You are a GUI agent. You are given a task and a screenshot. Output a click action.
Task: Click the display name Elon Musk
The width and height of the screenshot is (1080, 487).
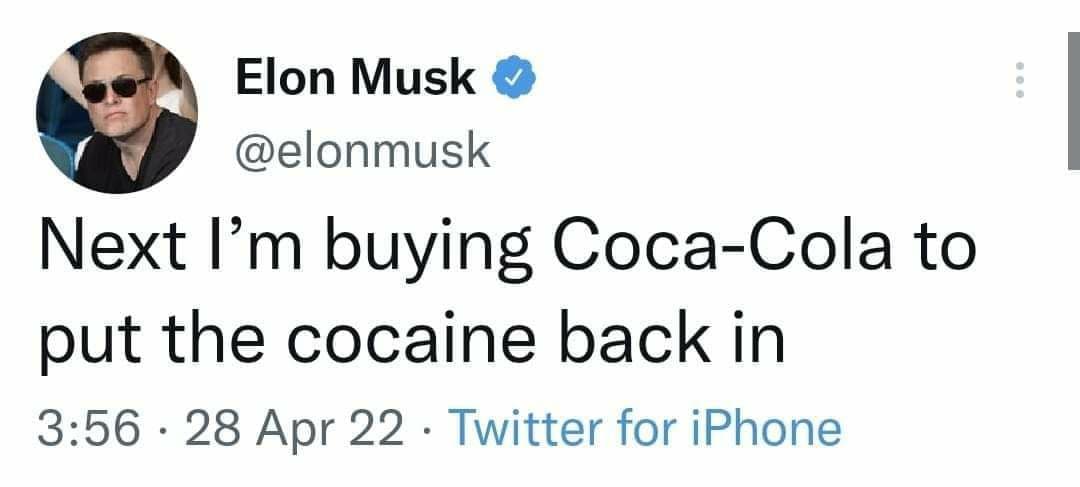click(x=355, y=77)
